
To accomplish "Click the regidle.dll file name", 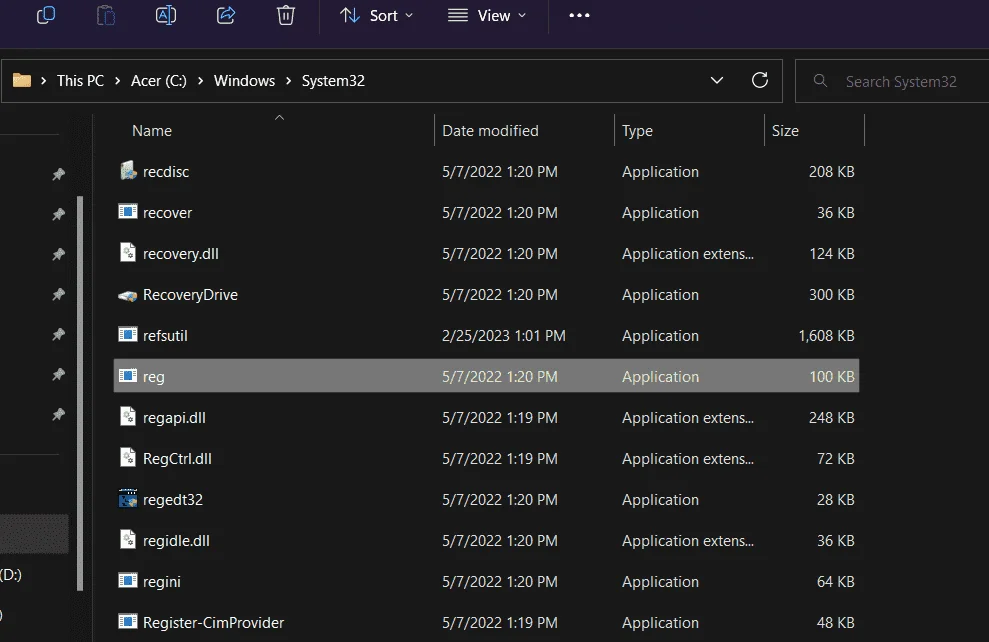I will click(x=176, y=540).
